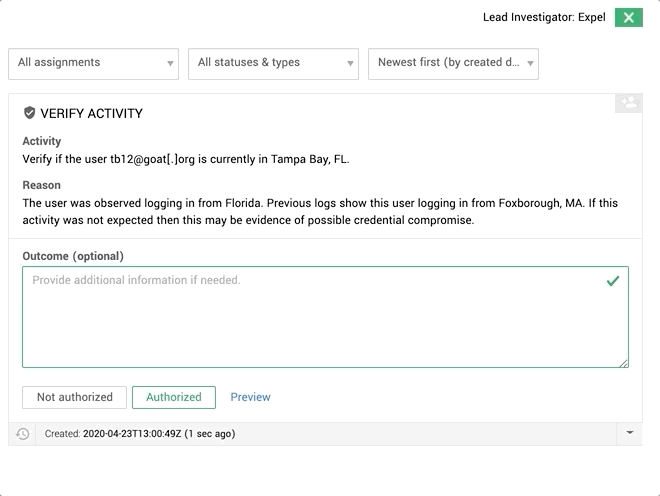Click the Newest first dropdown arrow
This screenshot has width=660, height=496.
pyautogui.click(x=530, y=64)
